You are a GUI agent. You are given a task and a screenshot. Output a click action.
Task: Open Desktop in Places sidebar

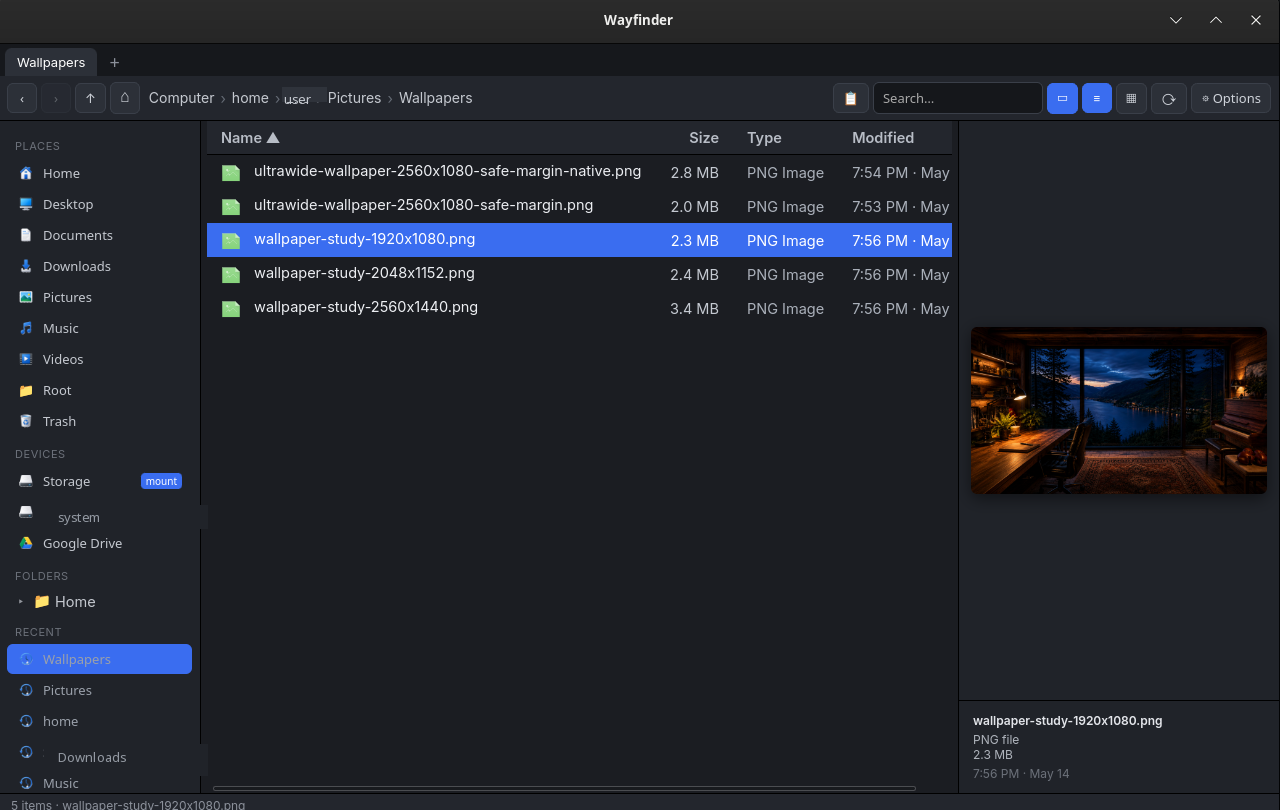pyautogui.click(x=100, y=204)
